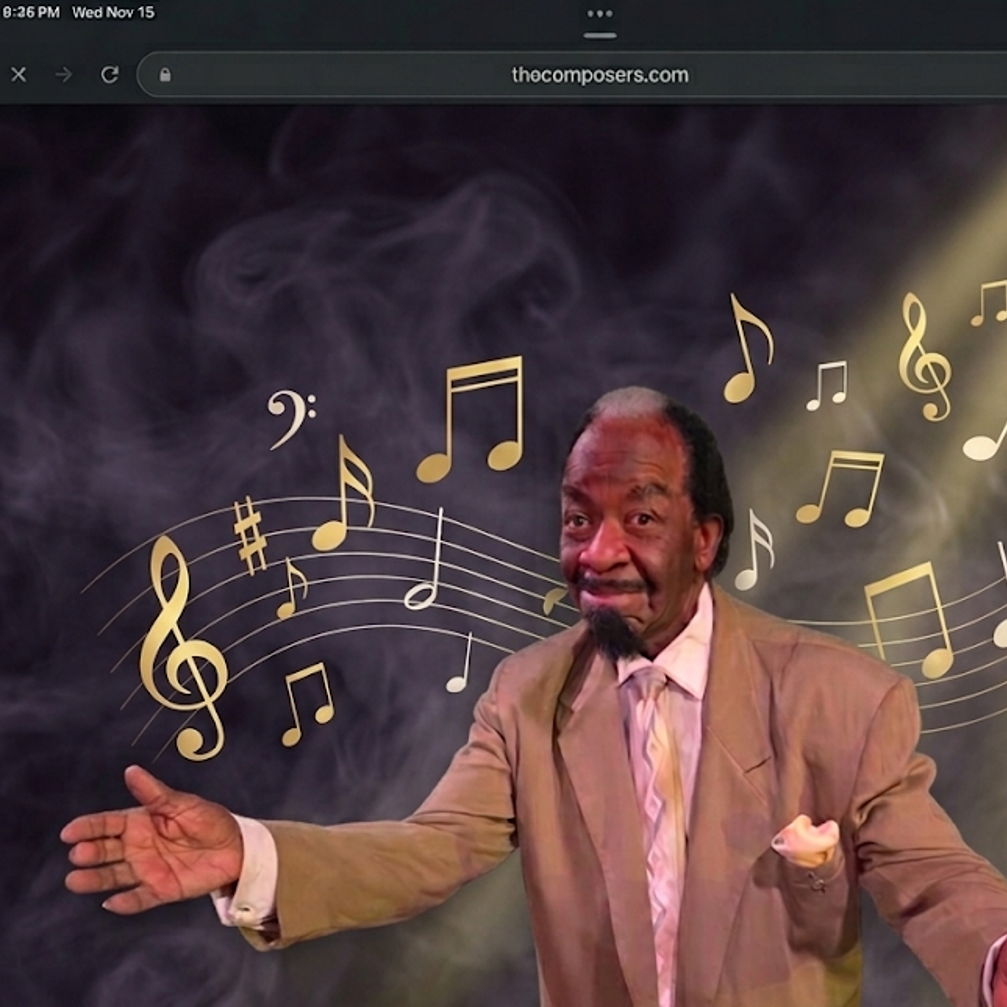Image resolution: width=1007 pixels, height=1007 pixels.
Task: Click the forward arrow navigation button
Action: [x=64, y=74]
